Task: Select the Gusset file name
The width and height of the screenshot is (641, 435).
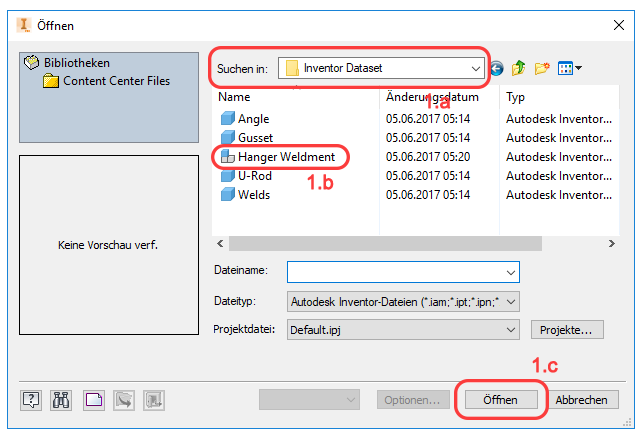Action: coord(256,138)
